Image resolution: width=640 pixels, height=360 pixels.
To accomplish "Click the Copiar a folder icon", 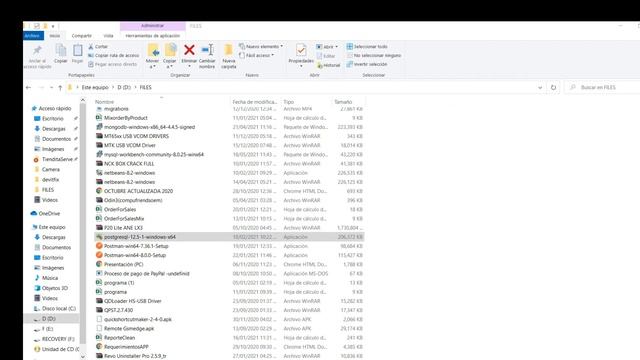I will pyautogui.click(x=170, y=51).
